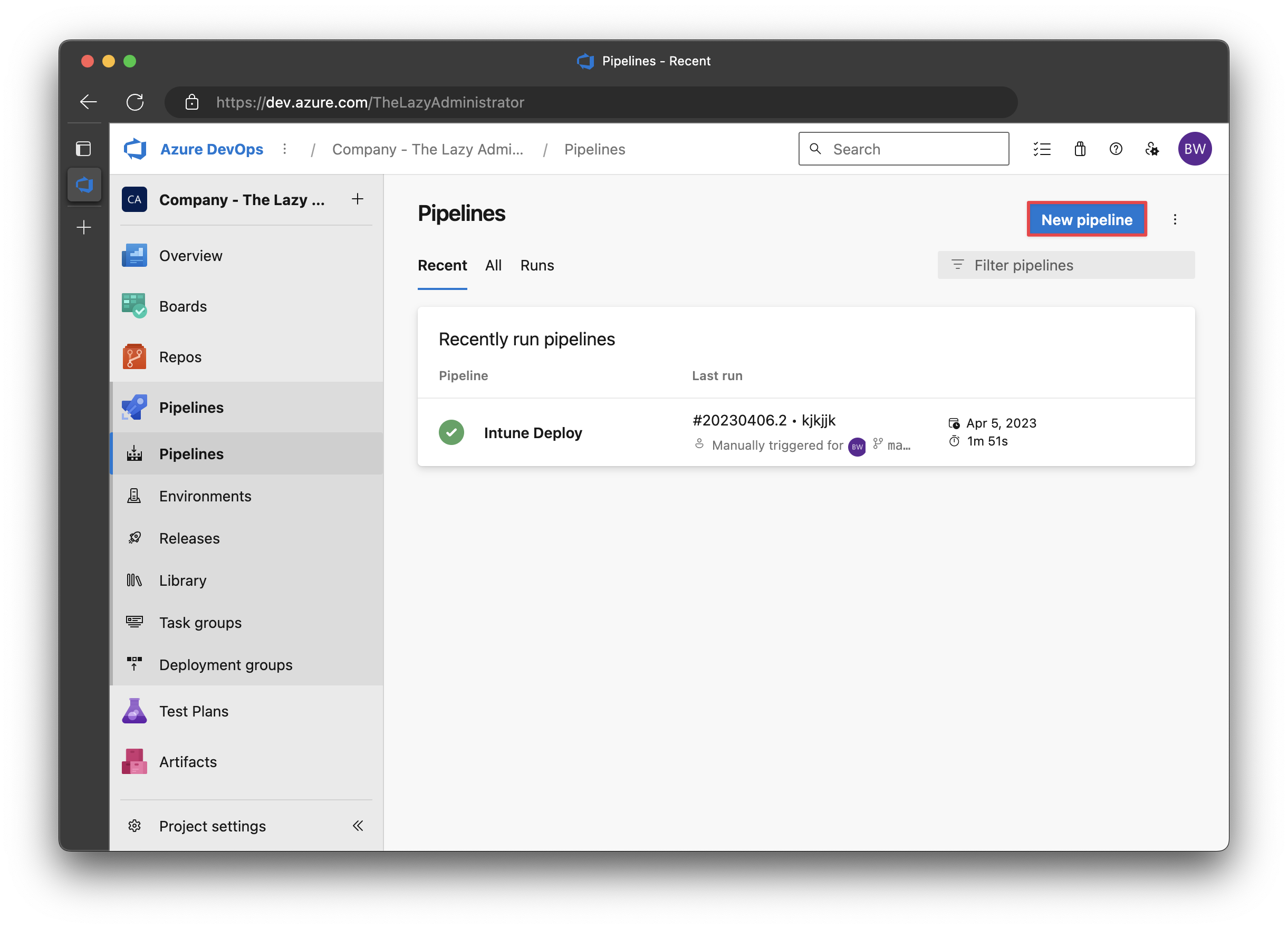Open user settings icon near avatar
1288x929 pixels.
click(1152, 149)
